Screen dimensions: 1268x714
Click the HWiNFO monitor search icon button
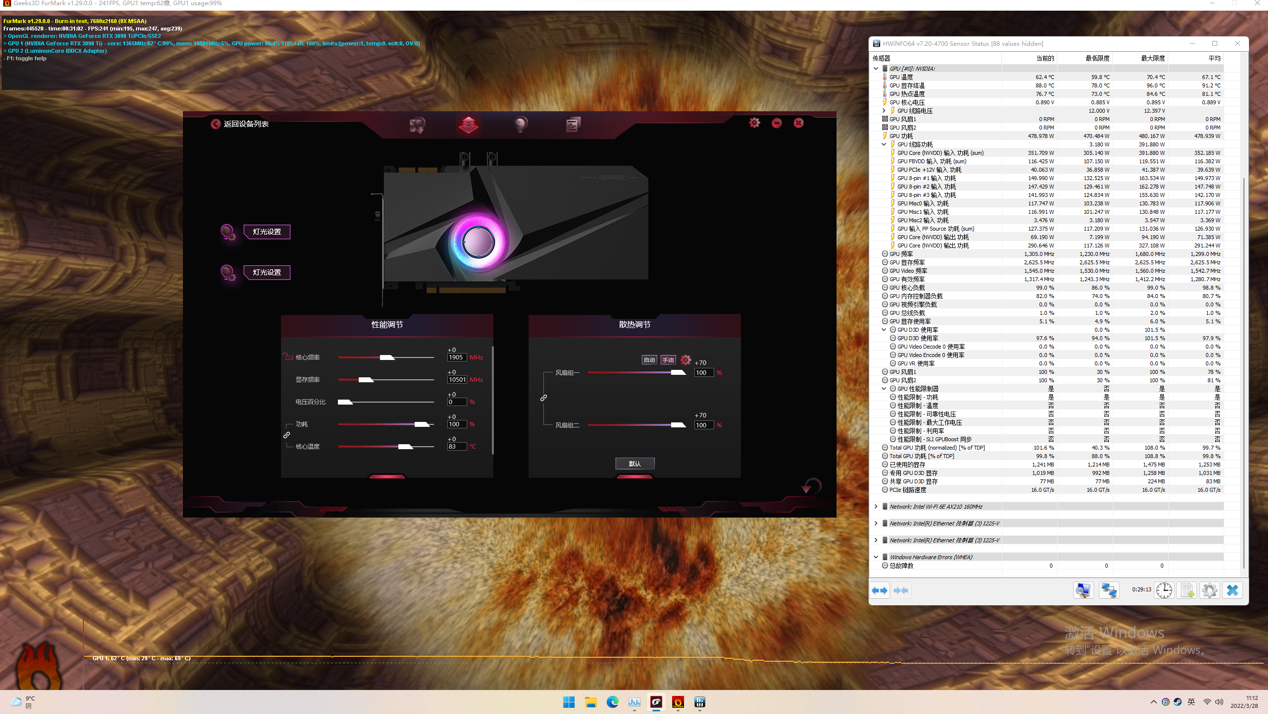pos(1083,590)
